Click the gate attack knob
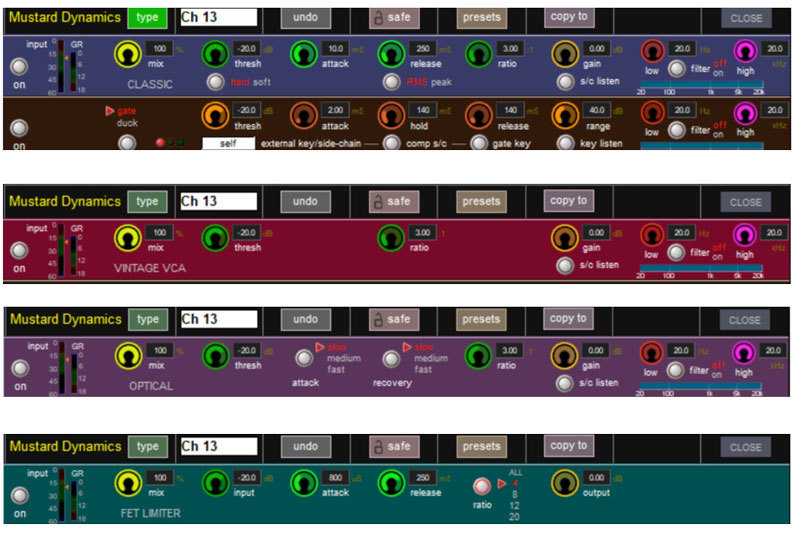Image resolution: width=800 pixels, height=538 pixels. [x=304, y=115]
